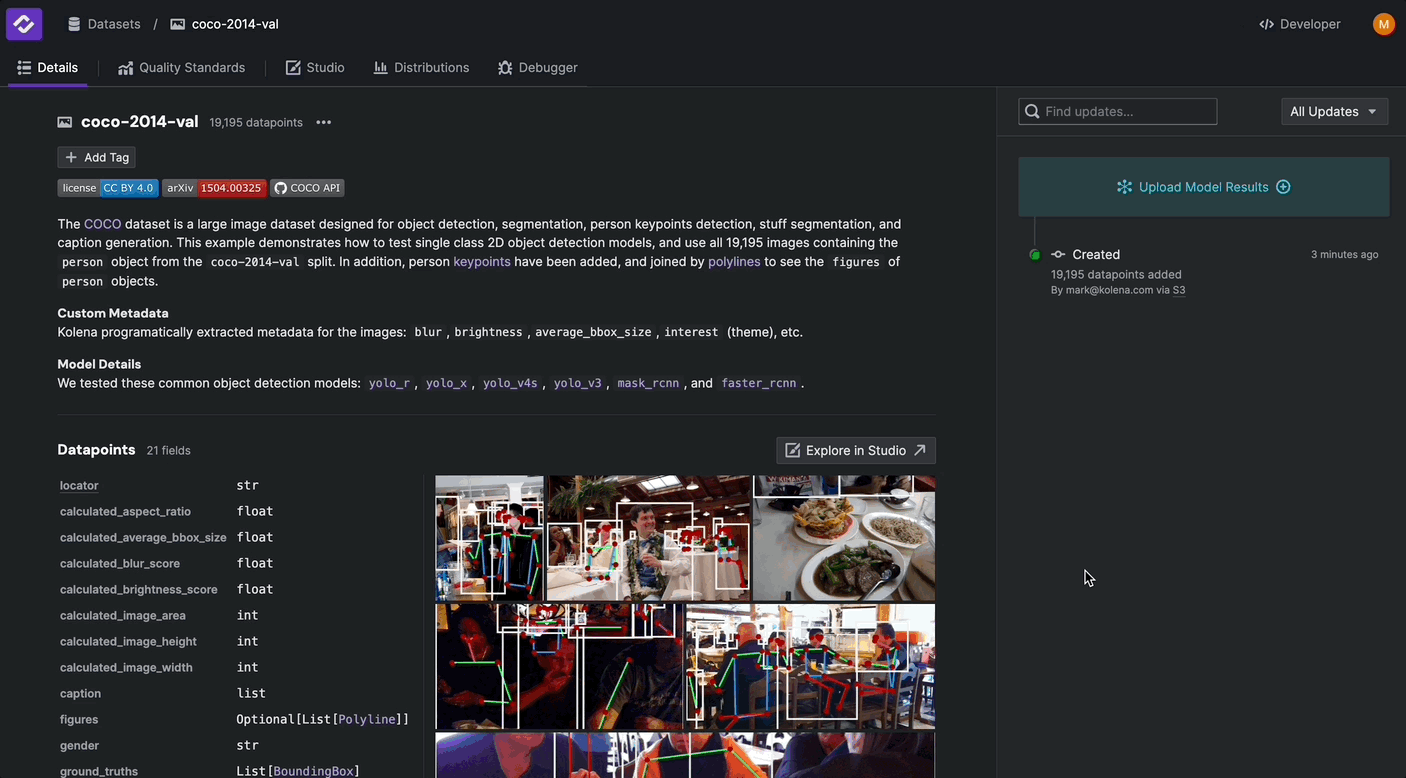Open the user avatar menu
The image size is (1406, 778).
(1383, 24)
